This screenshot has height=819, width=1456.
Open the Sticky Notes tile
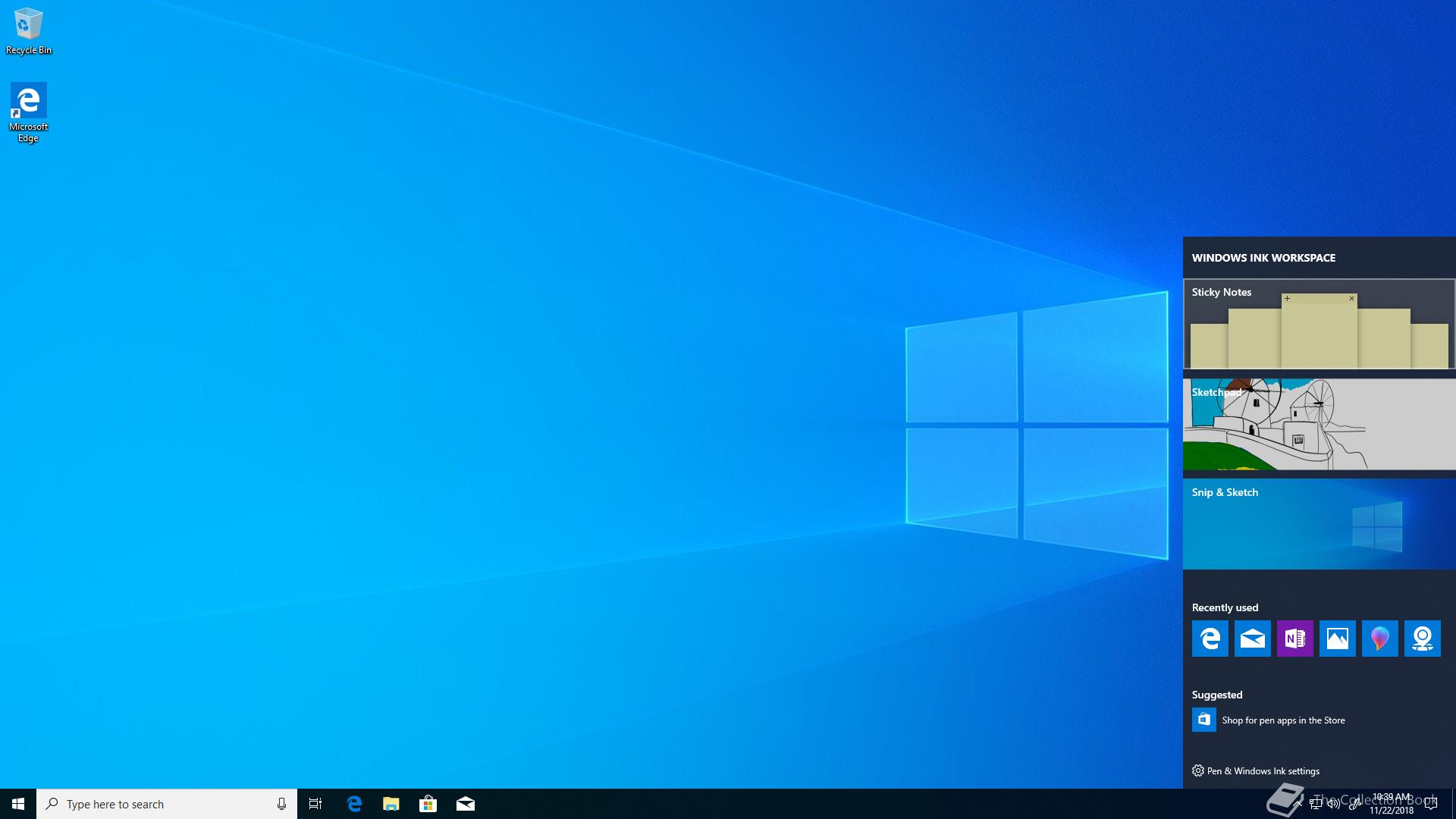click(1319, 325)
